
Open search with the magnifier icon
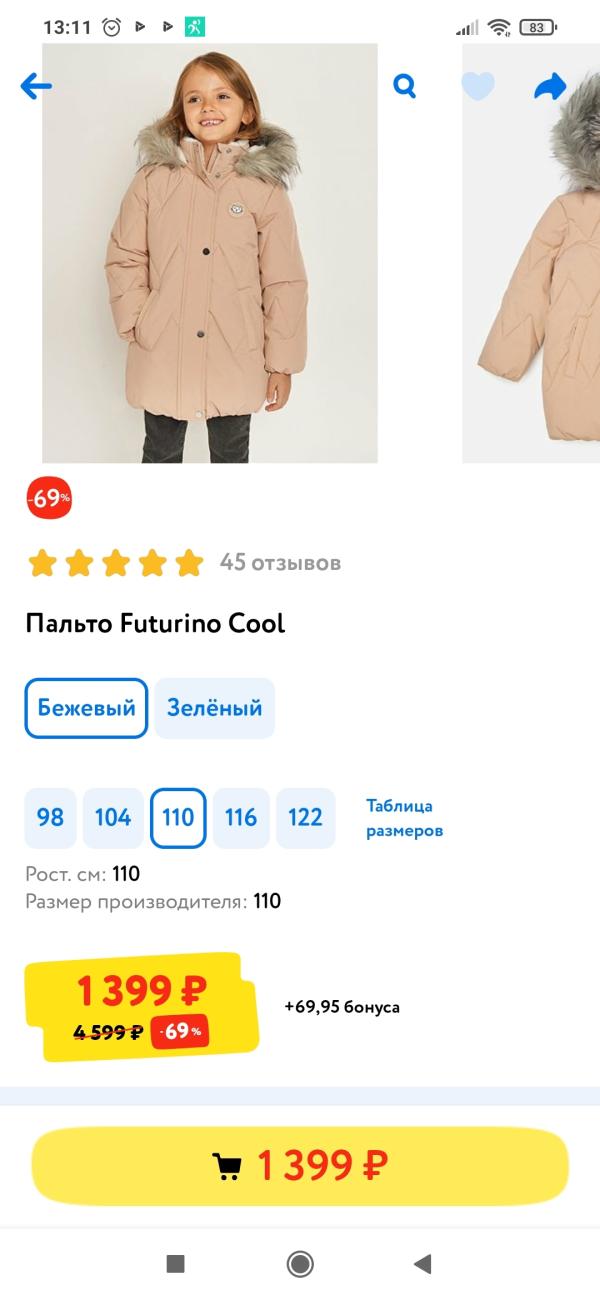pos(404,86)
